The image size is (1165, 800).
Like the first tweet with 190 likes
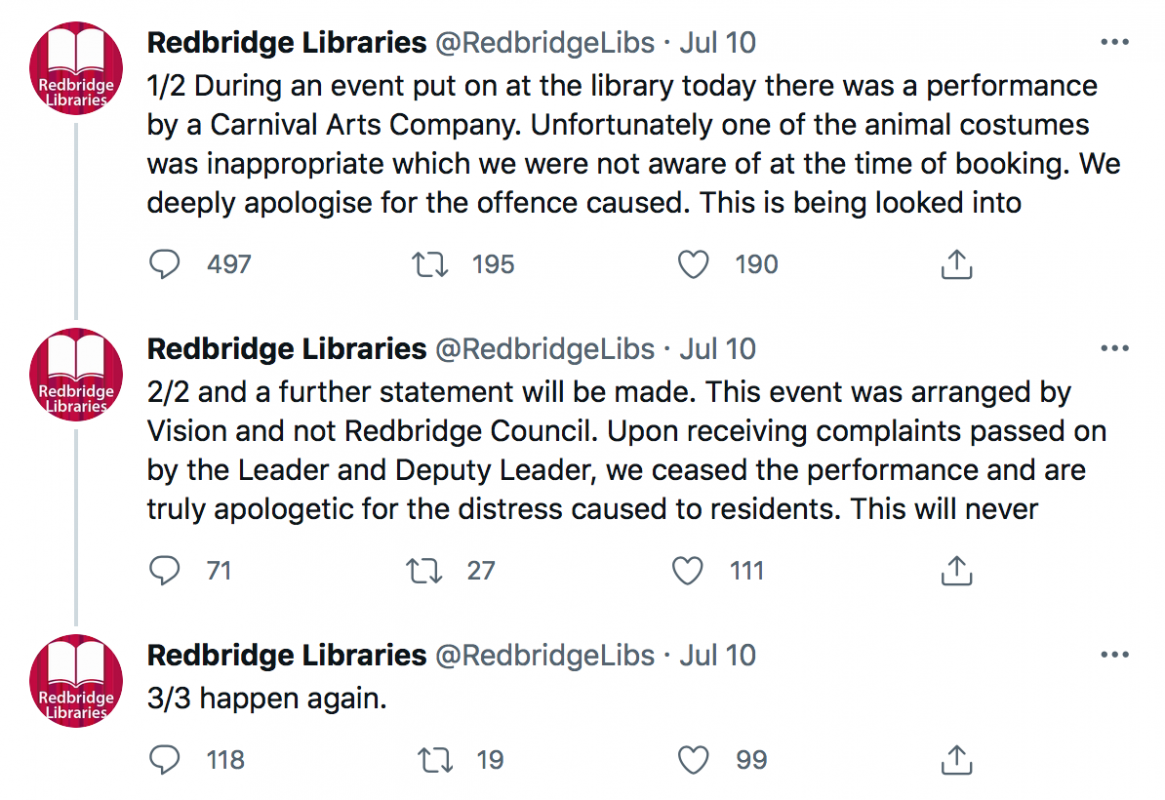pyautogui.click(x=693, y=264)
